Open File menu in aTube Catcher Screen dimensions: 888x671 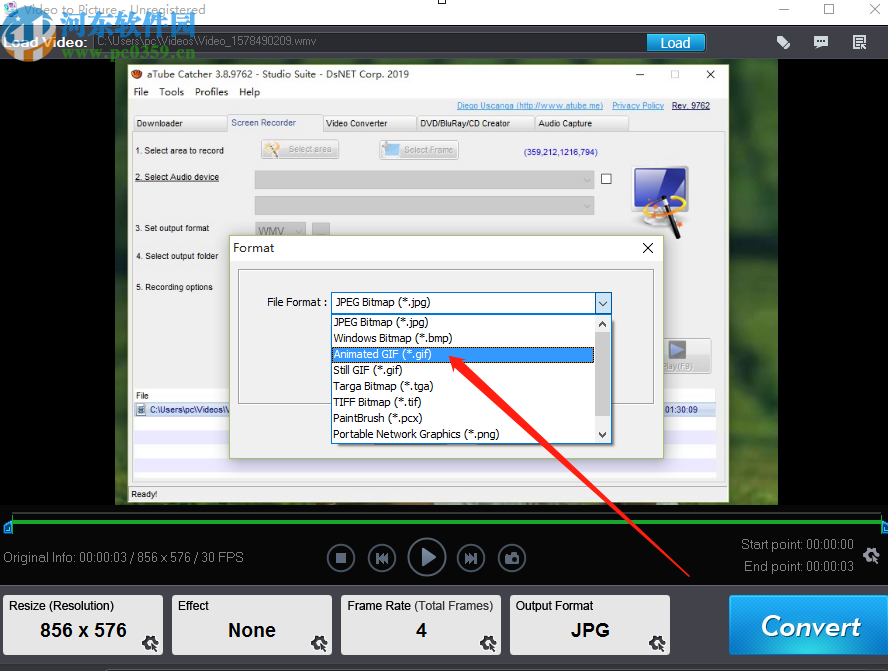click(141, 92)
